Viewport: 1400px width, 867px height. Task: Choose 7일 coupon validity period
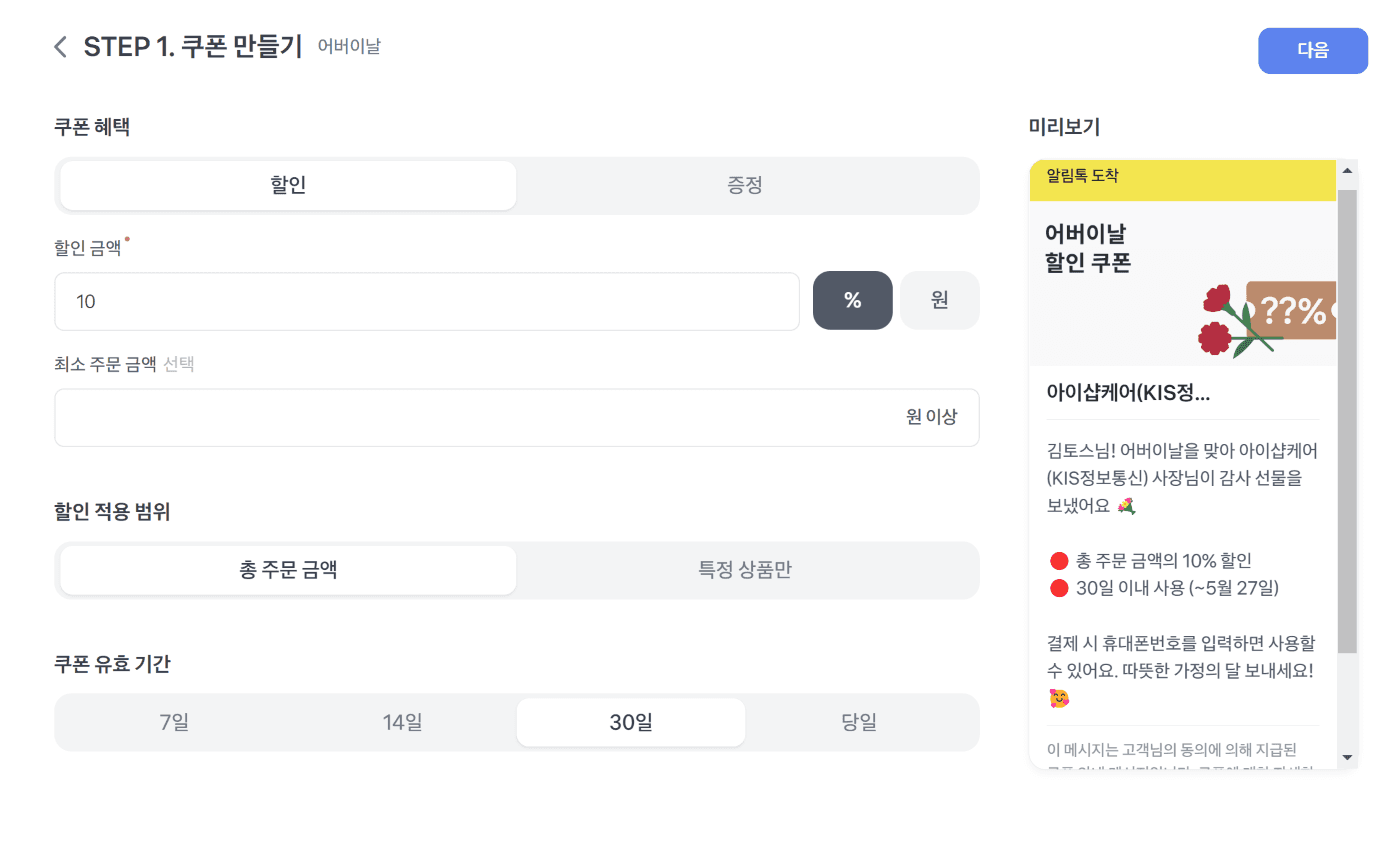pyautogui.click(x=172, y=721)
